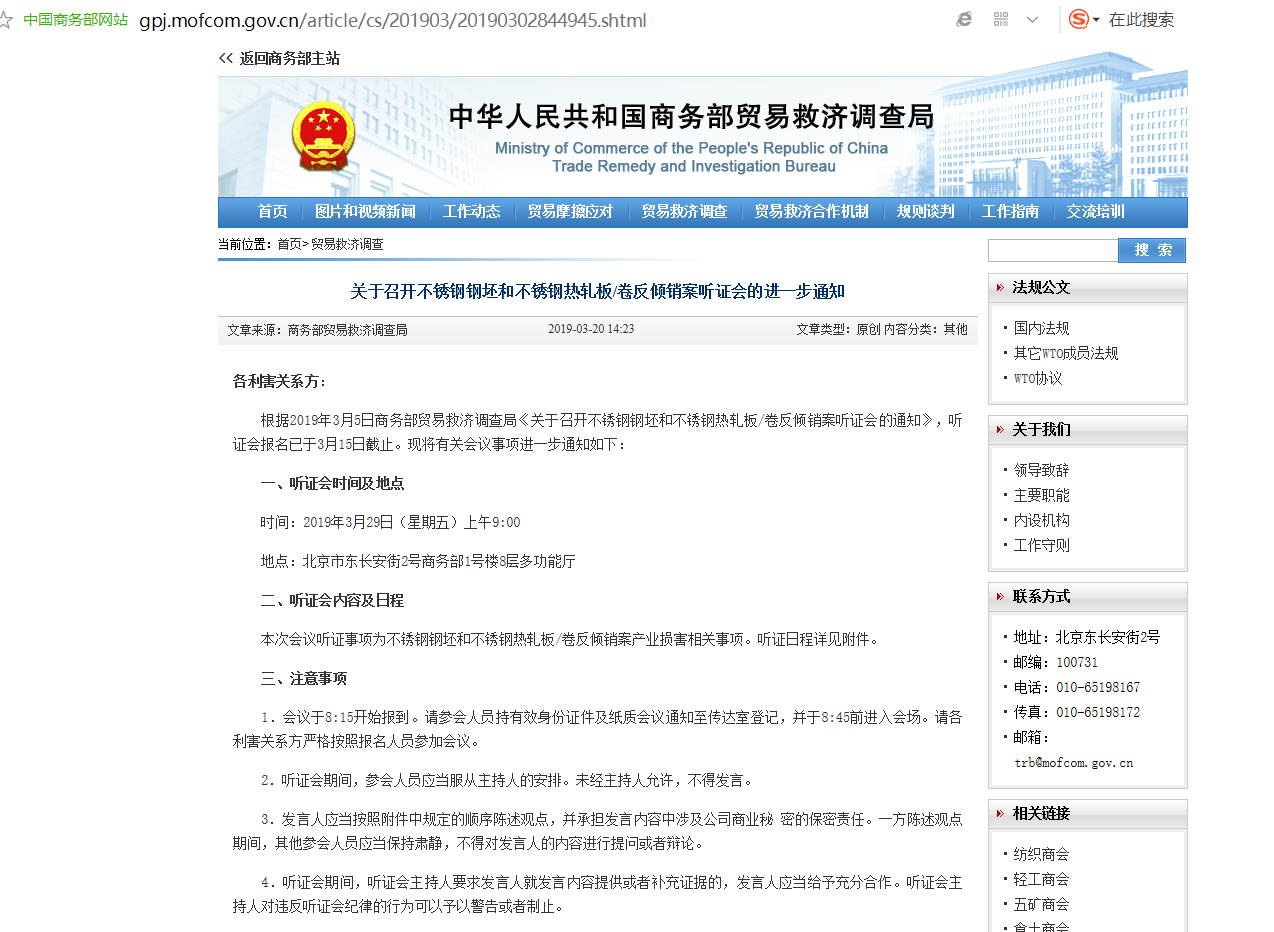Open the 内设机构 link
This screenshot has height=932, width=1274.
coord(1041,520)
